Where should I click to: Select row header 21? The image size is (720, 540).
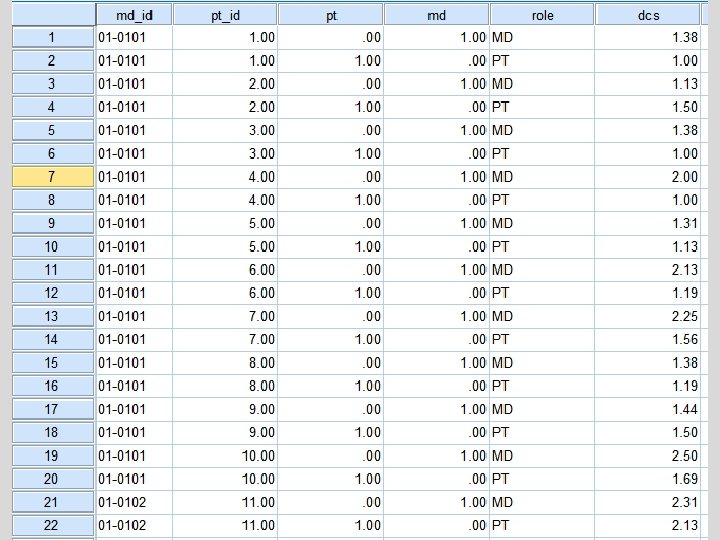tap(53, 502)
